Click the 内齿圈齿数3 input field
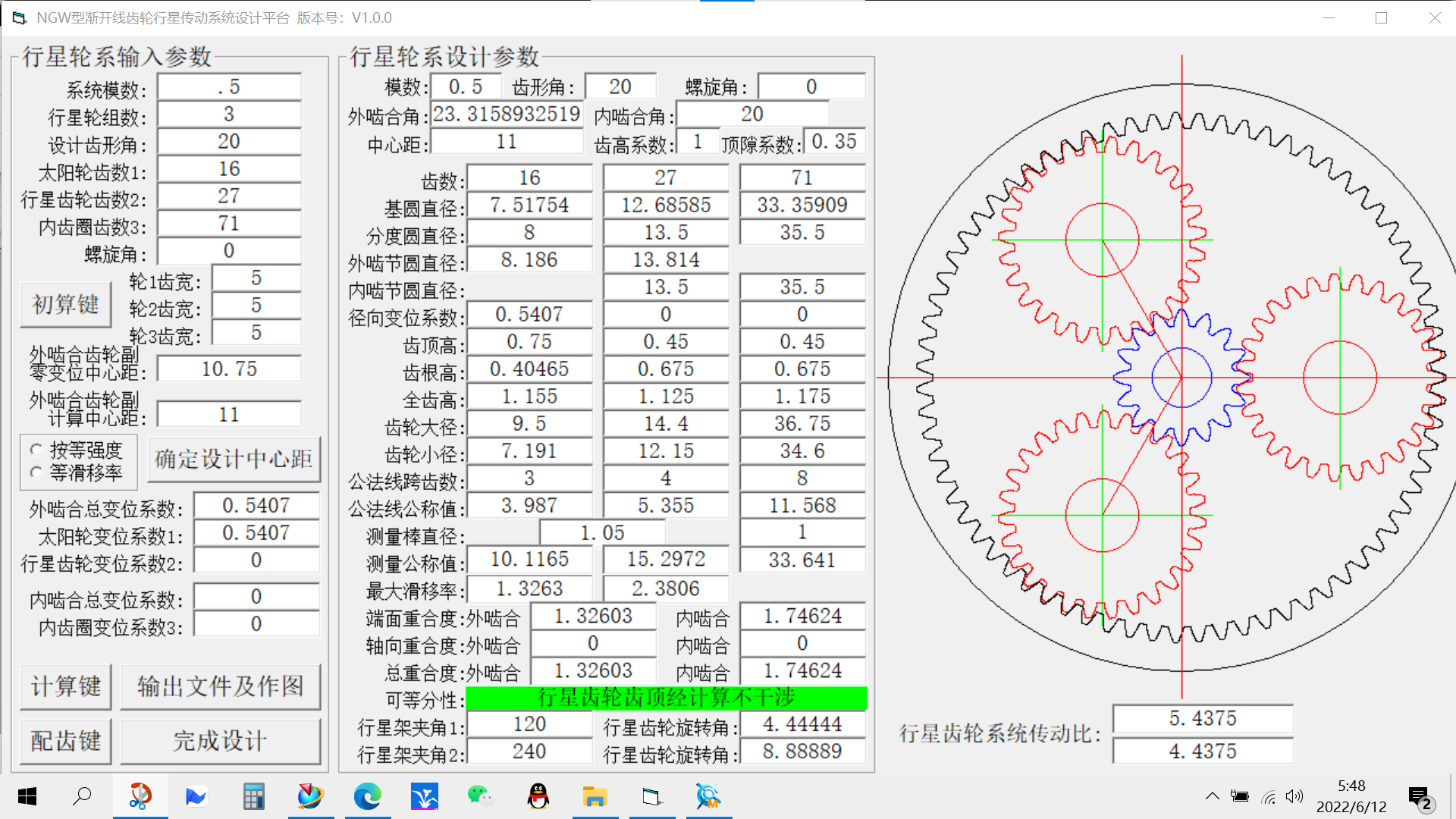The width and height of the screenshot is (1456, 819). [x=229, y=224]
